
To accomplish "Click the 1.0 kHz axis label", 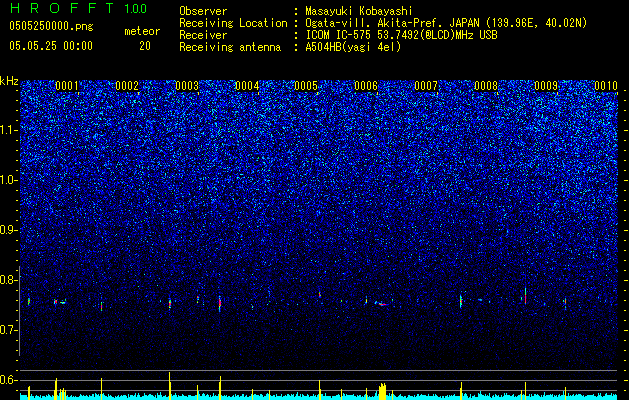I will (x=8, y=180).
